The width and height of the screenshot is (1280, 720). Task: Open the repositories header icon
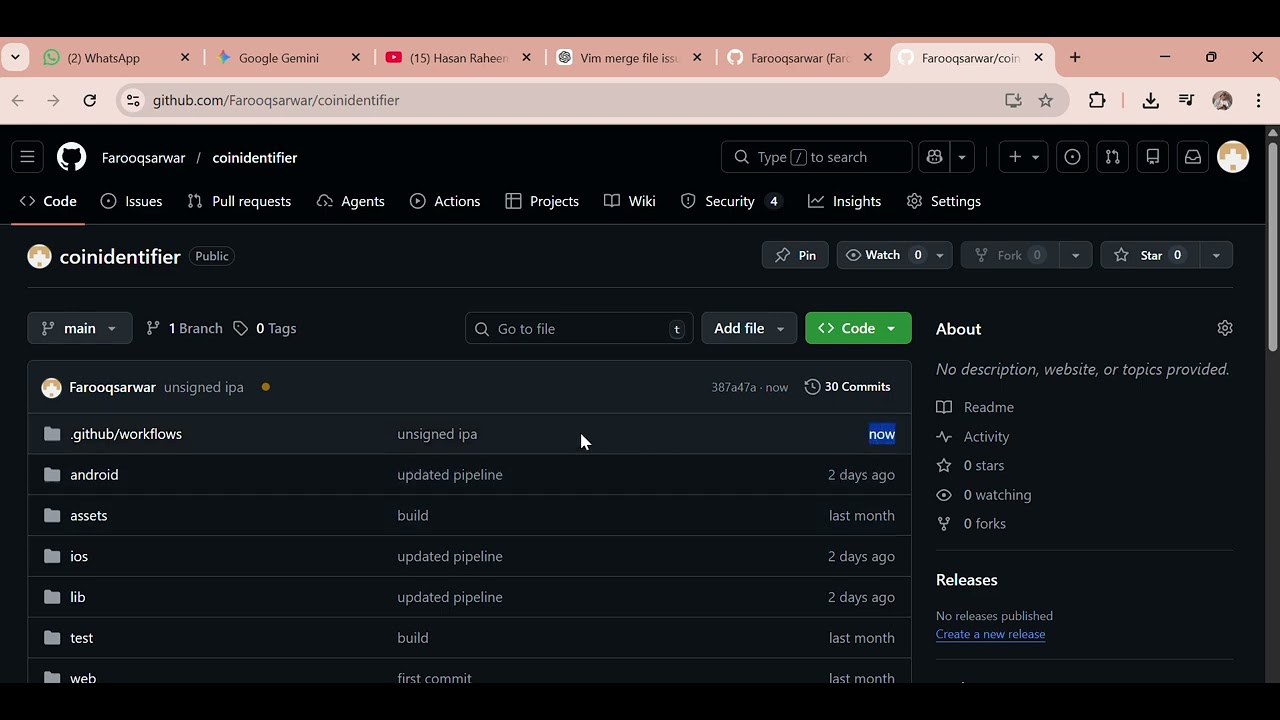pos(1153,157)
